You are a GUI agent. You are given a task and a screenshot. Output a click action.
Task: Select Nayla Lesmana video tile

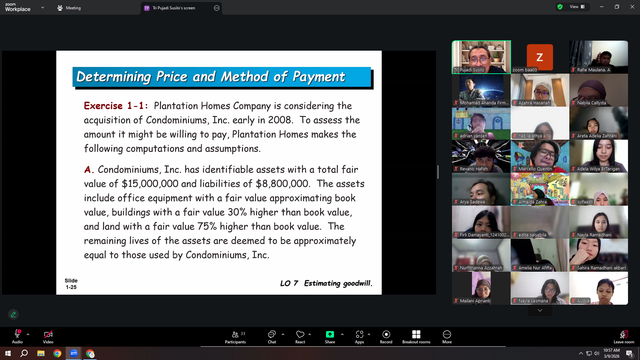pyautogui.click(x=540, y=289)
